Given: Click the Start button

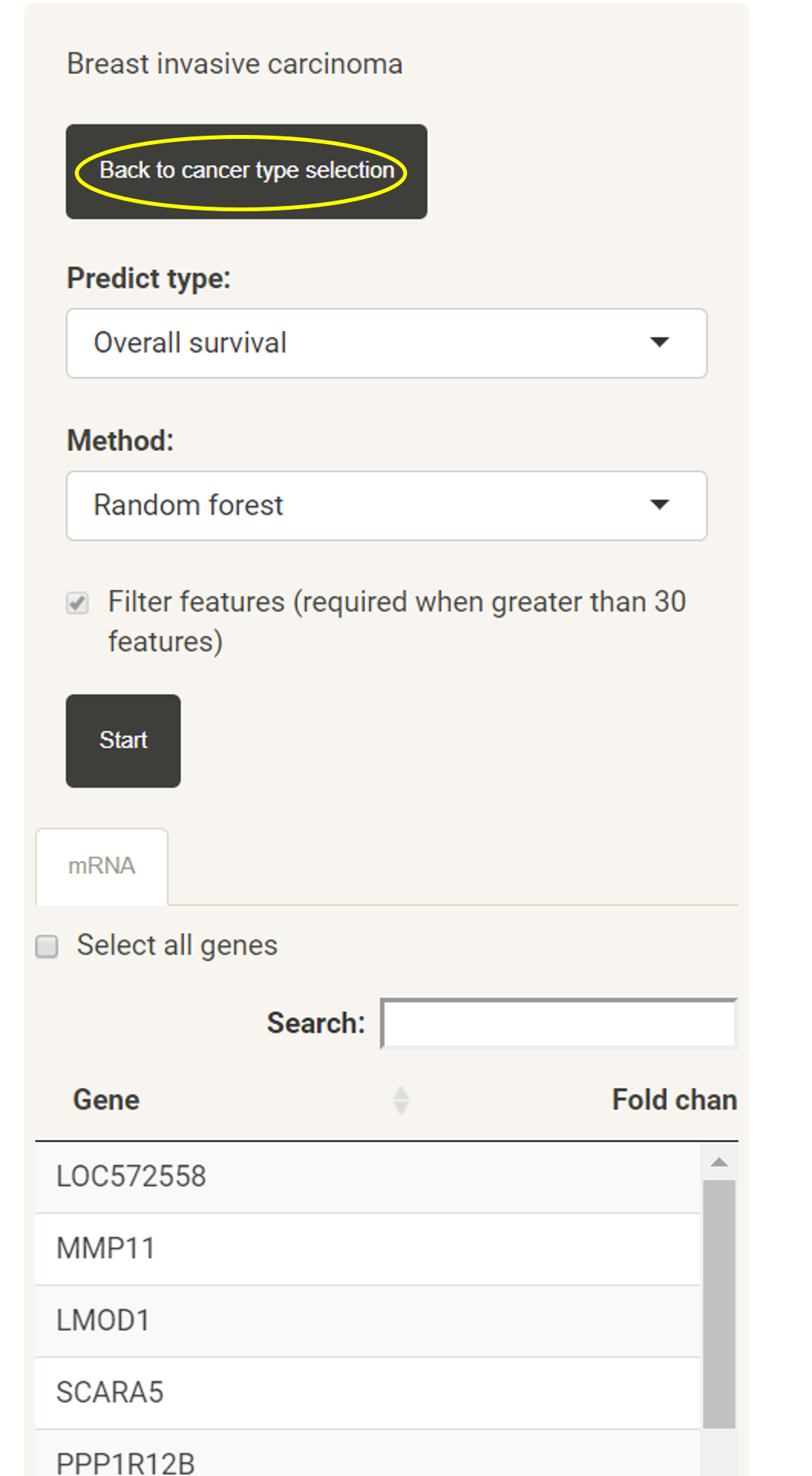Looking at the screenshot, I should [x=123, y=740].
